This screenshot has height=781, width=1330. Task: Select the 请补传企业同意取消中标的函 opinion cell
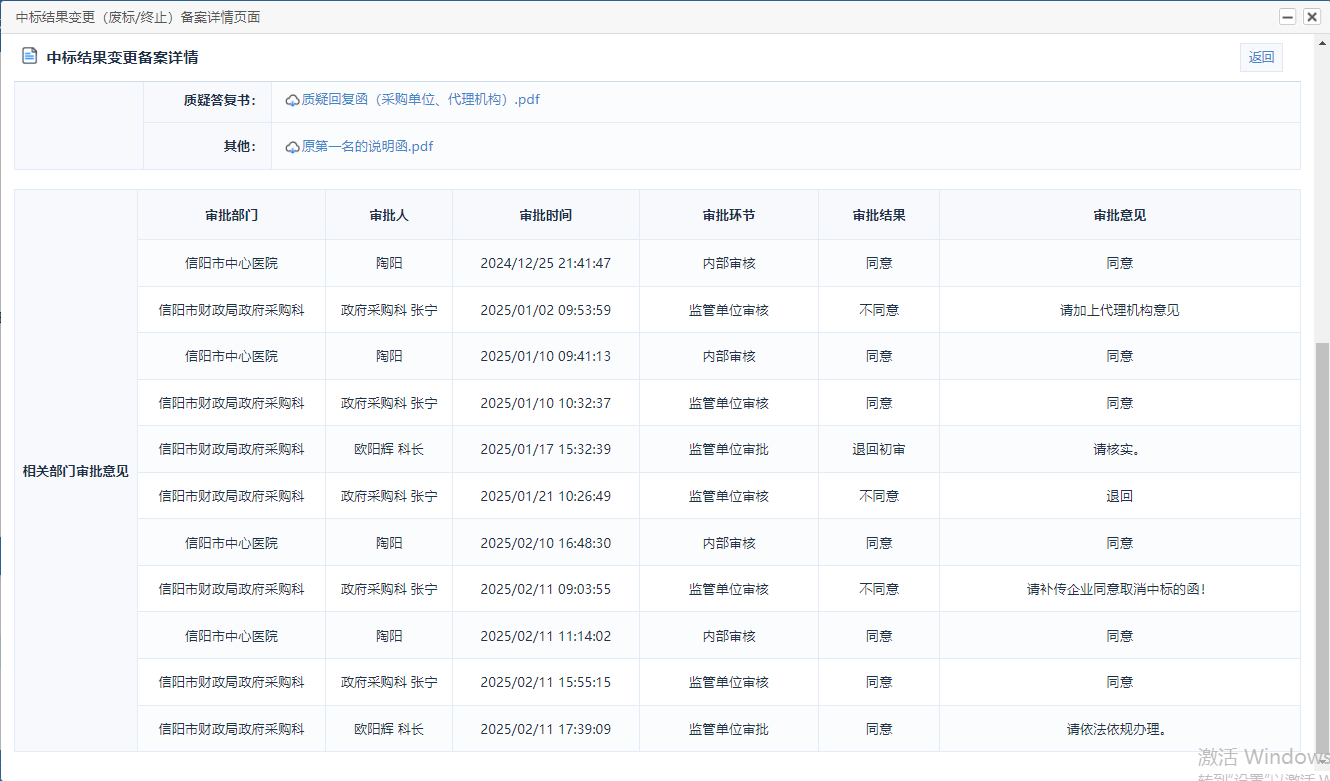pos(1120,589)
